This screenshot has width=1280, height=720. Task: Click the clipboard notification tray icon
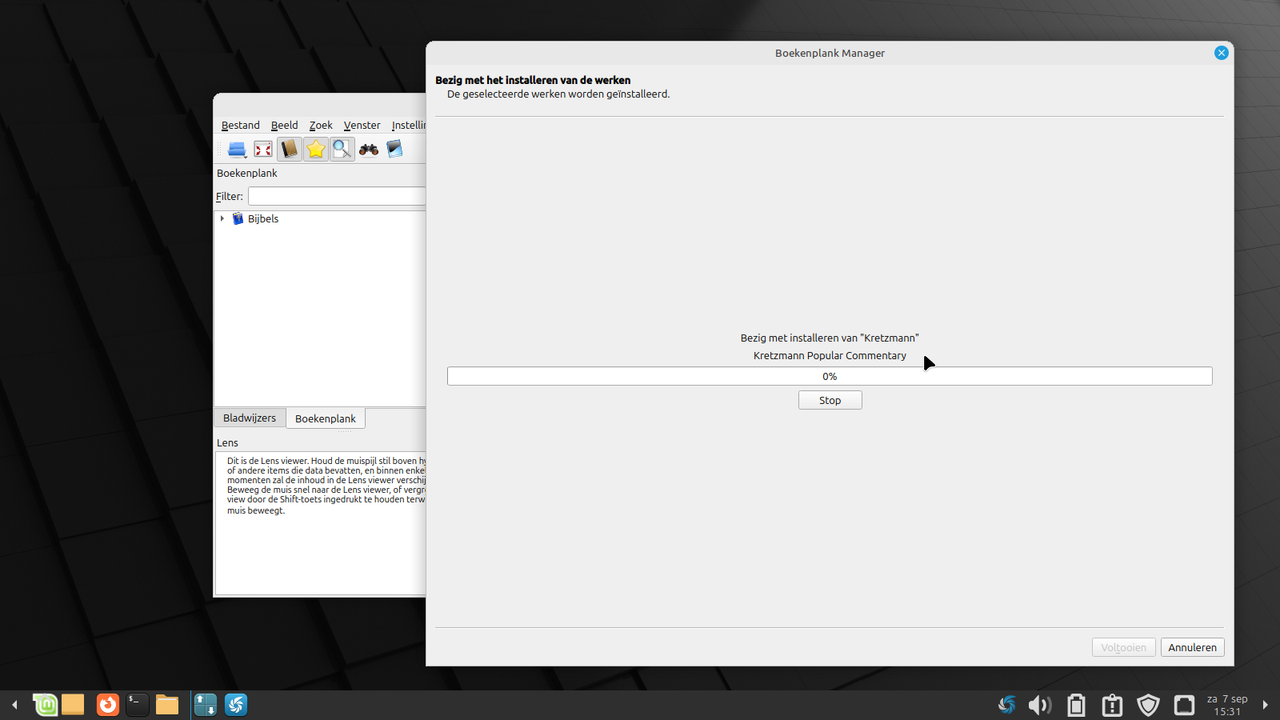tap(1112, 705)
